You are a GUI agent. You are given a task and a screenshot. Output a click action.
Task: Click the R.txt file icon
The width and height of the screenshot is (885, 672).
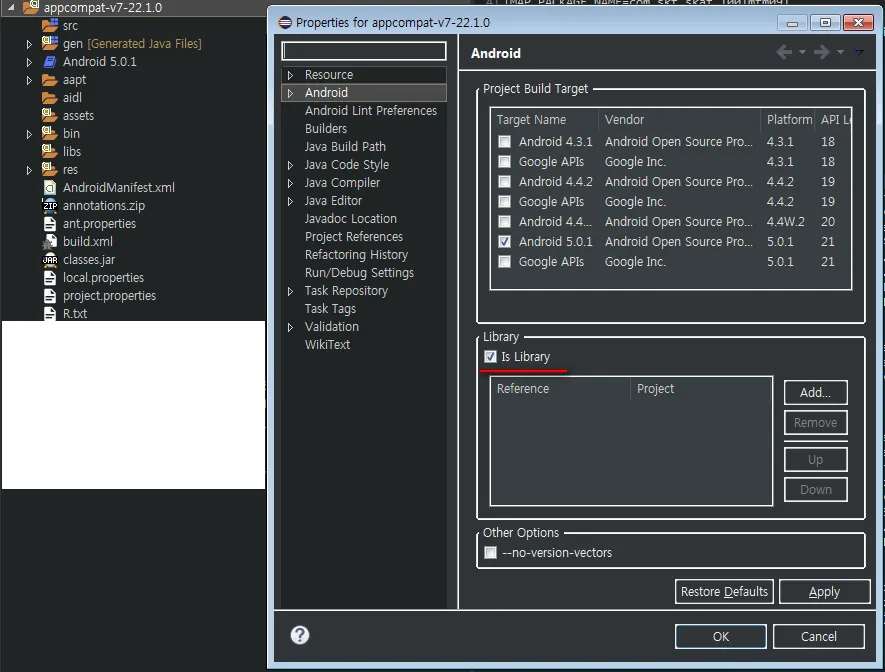[x=50, y=314]
